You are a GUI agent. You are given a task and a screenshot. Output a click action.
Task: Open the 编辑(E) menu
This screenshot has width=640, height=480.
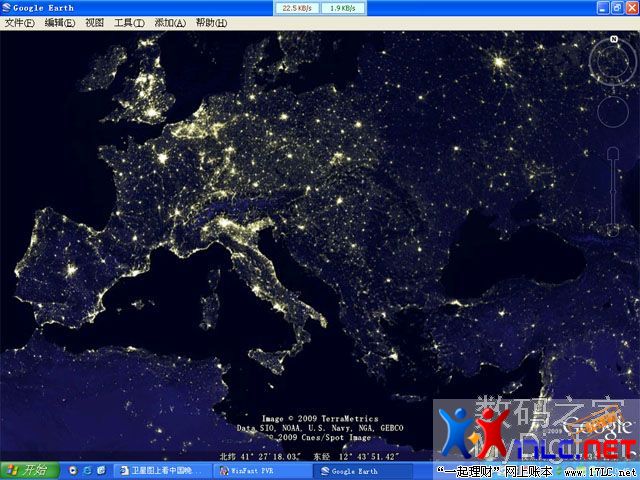60,23
